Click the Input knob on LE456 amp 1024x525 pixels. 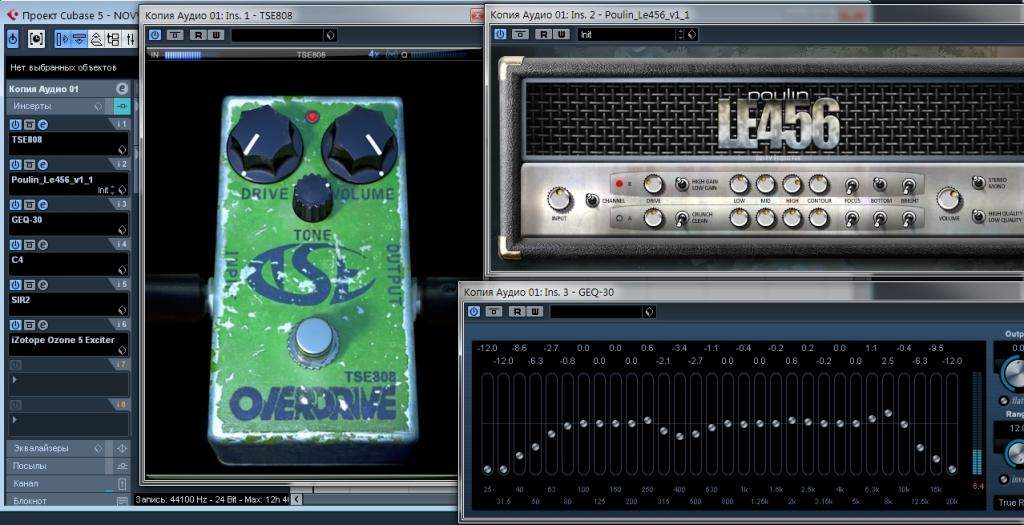(x=560, y=199)
